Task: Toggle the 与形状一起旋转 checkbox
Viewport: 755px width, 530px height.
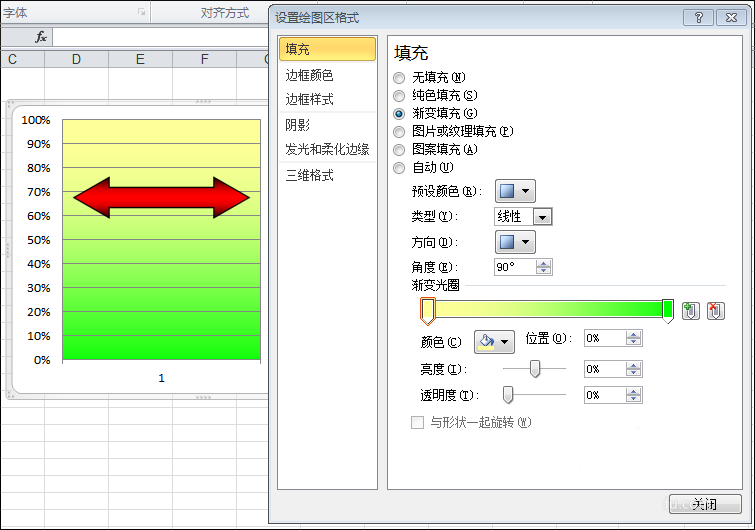Action: tap(417, 423)
